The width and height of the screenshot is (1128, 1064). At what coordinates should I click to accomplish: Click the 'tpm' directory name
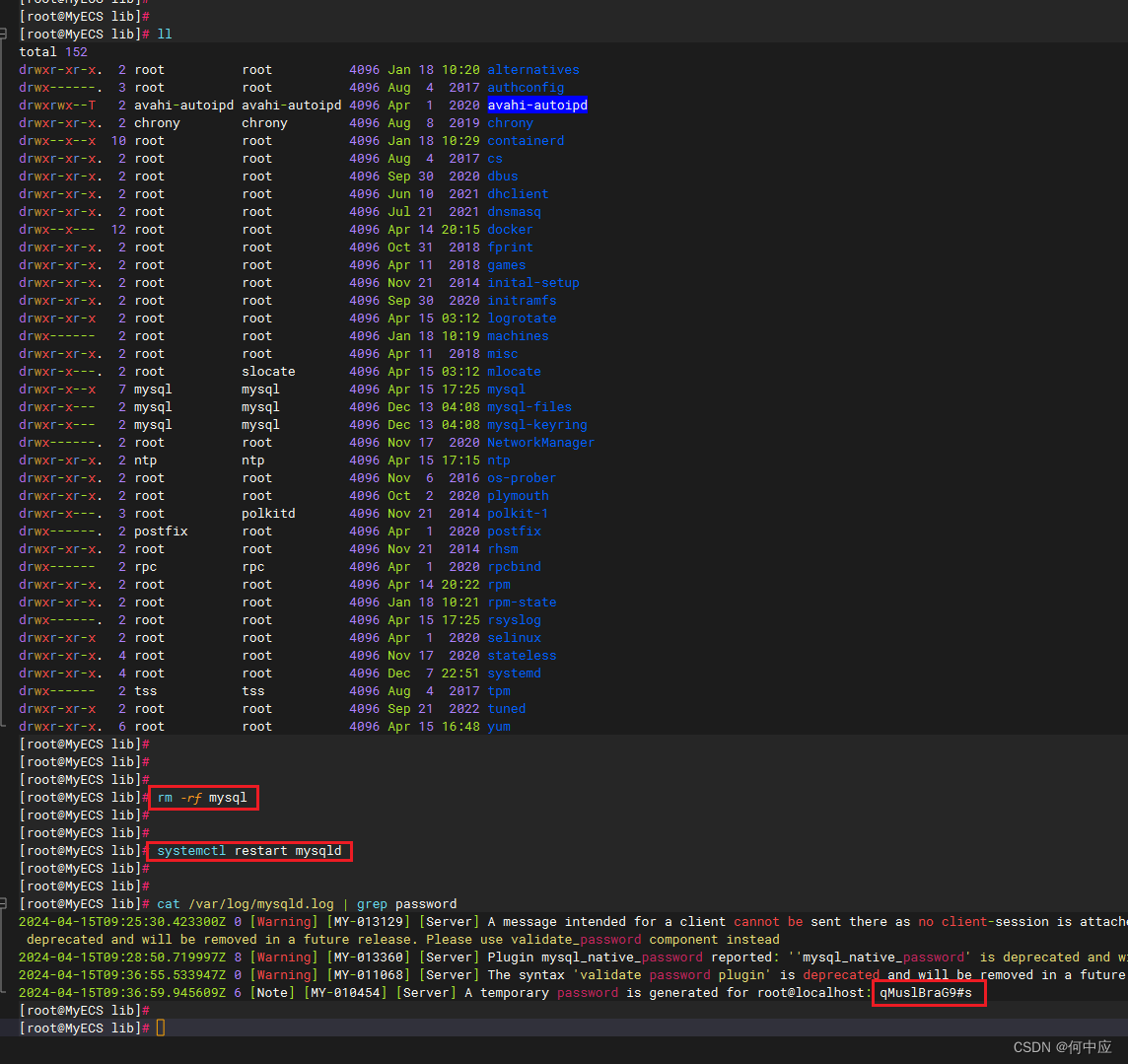tap(499, 690)
